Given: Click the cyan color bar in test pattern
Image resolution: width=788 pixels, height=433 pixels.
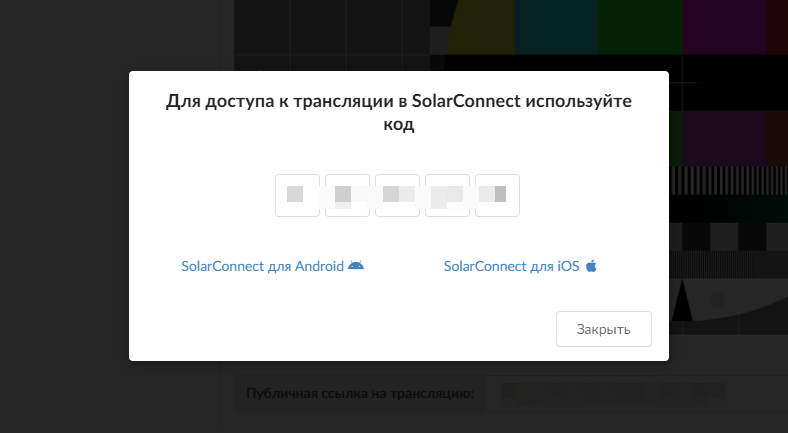Looking at the screenshot, I should (556, 28).
